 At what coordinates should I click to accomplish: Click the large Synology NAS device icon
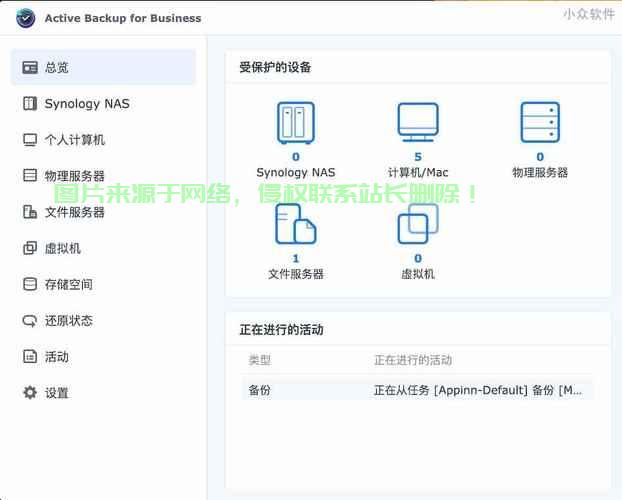click(296, 123)
